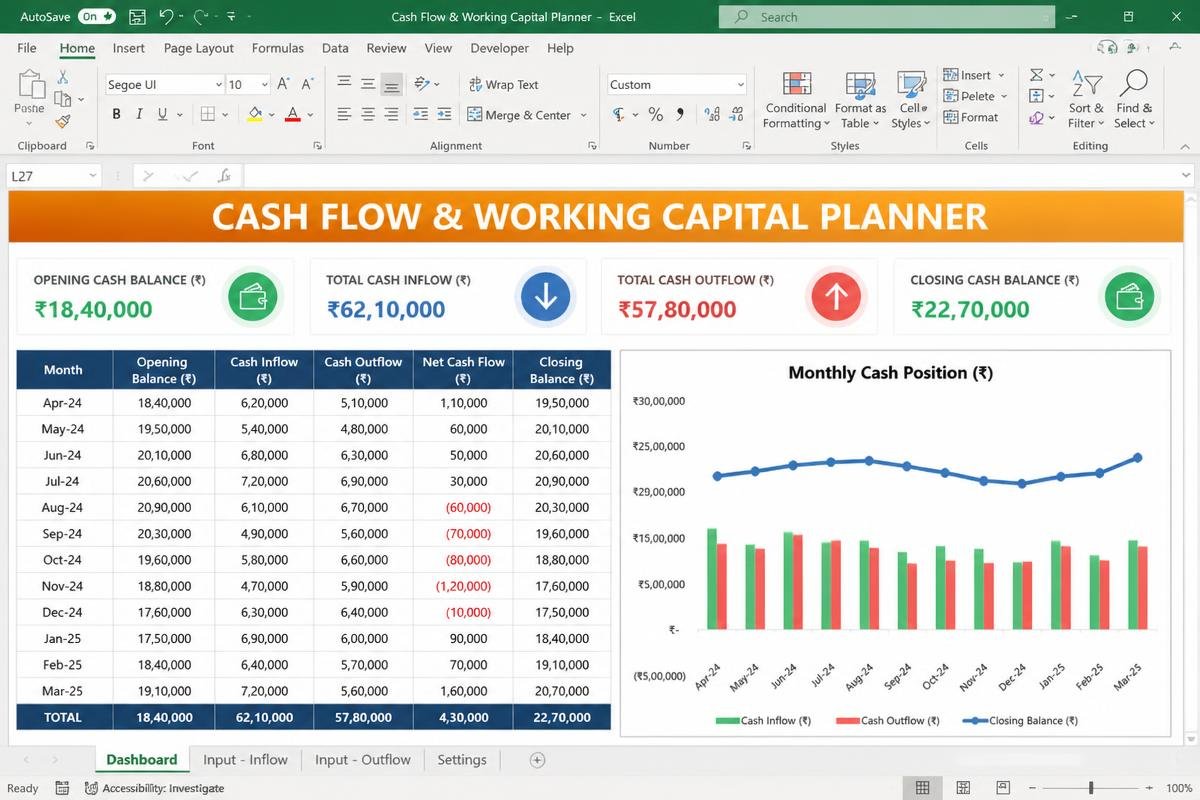The width and height of the screenshot is (1200, 800).
Task: Click the Clear eraser icon
Action: click(1036, 118)
